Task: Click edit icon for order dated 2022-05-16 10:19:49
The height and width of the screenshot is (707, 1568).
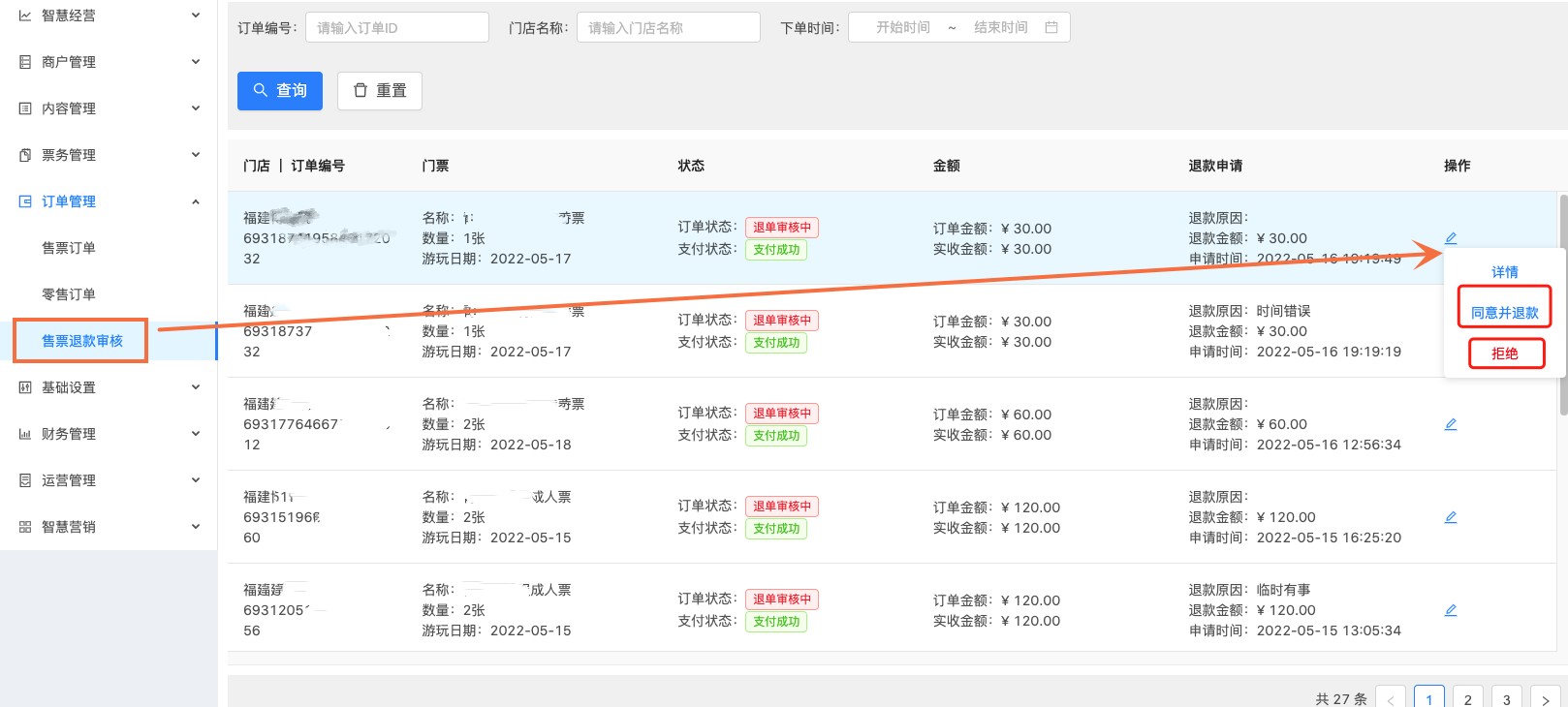Action: (1451, 238)
